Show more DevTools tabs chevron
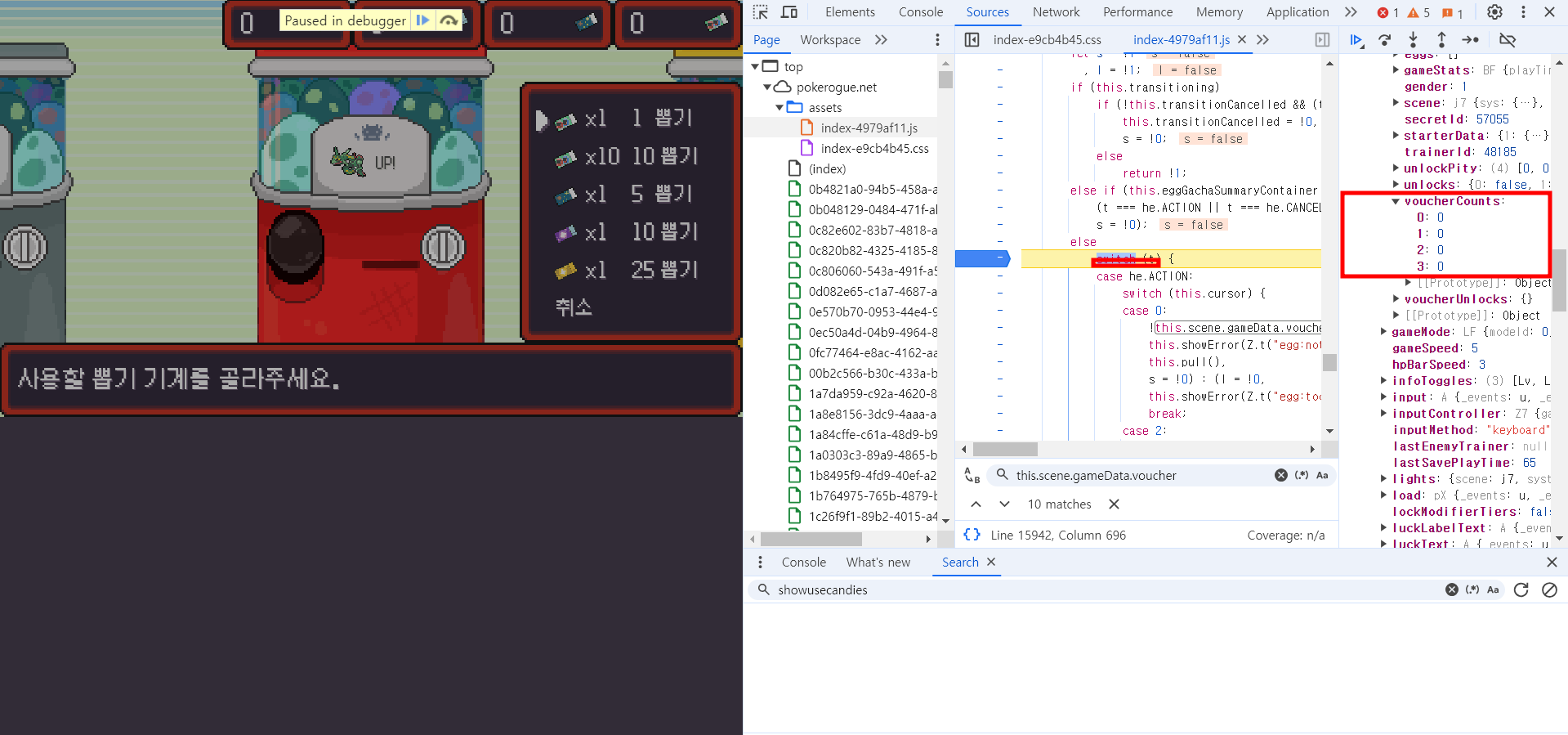 click(x=1351, y=12)
